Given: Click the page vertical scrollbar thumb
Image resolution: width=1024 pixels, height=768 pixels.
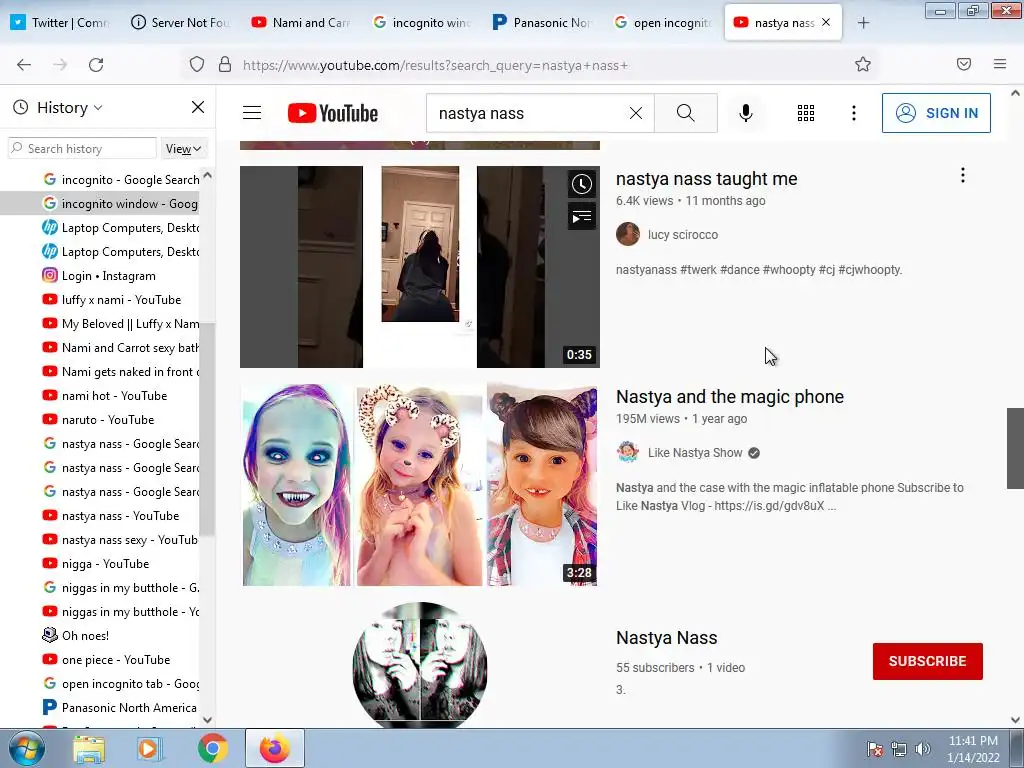Looking at the screenshot, I should click(x=1015, y=448).
